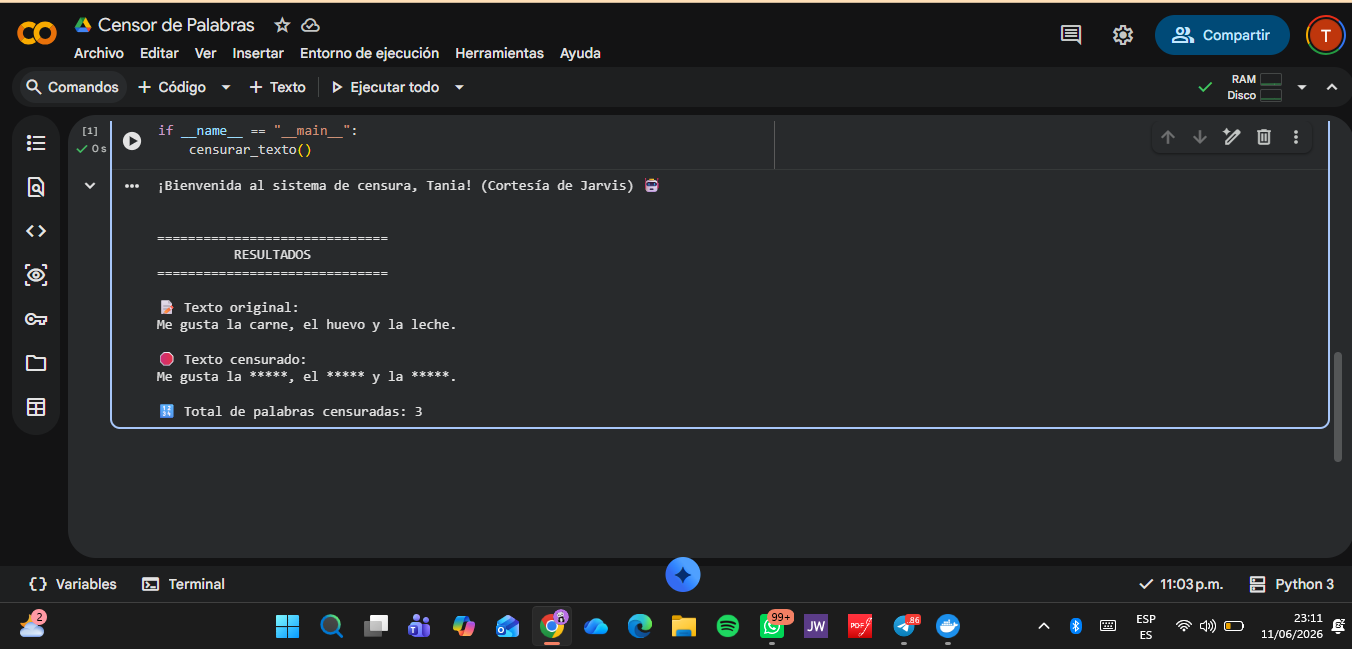1352x649 pixels.
Task: Open the Ayuda menu
Action: coord(580,53)
